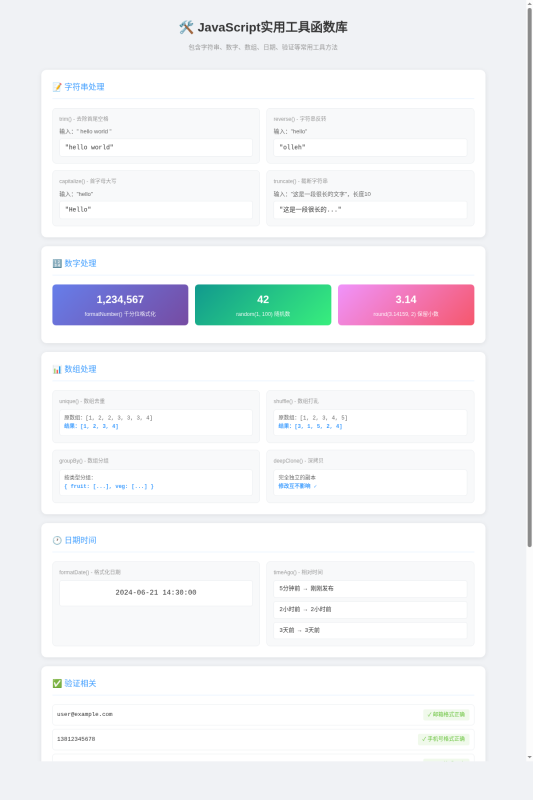Click the 3天前 → 3天前 row

point(370,631)
